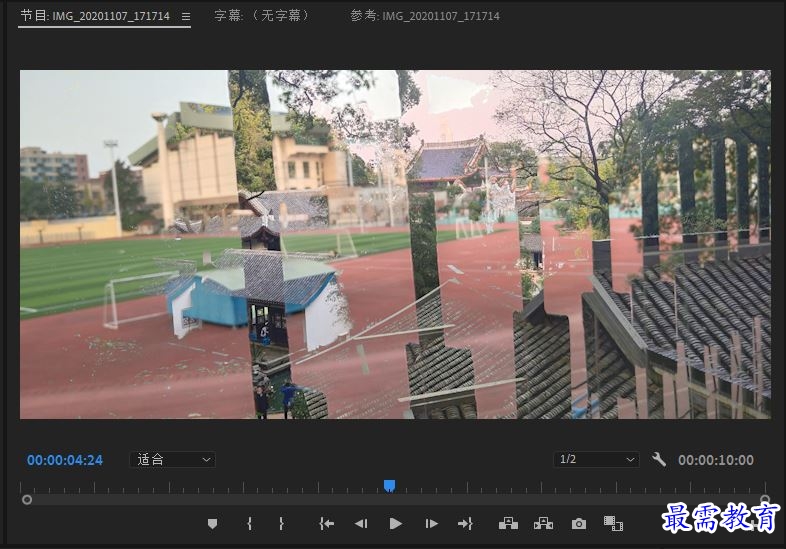Open the program panel hamburger menu
Image resolution: width=786 pixels, height=549 pixels.
click(x=186, y=17)
